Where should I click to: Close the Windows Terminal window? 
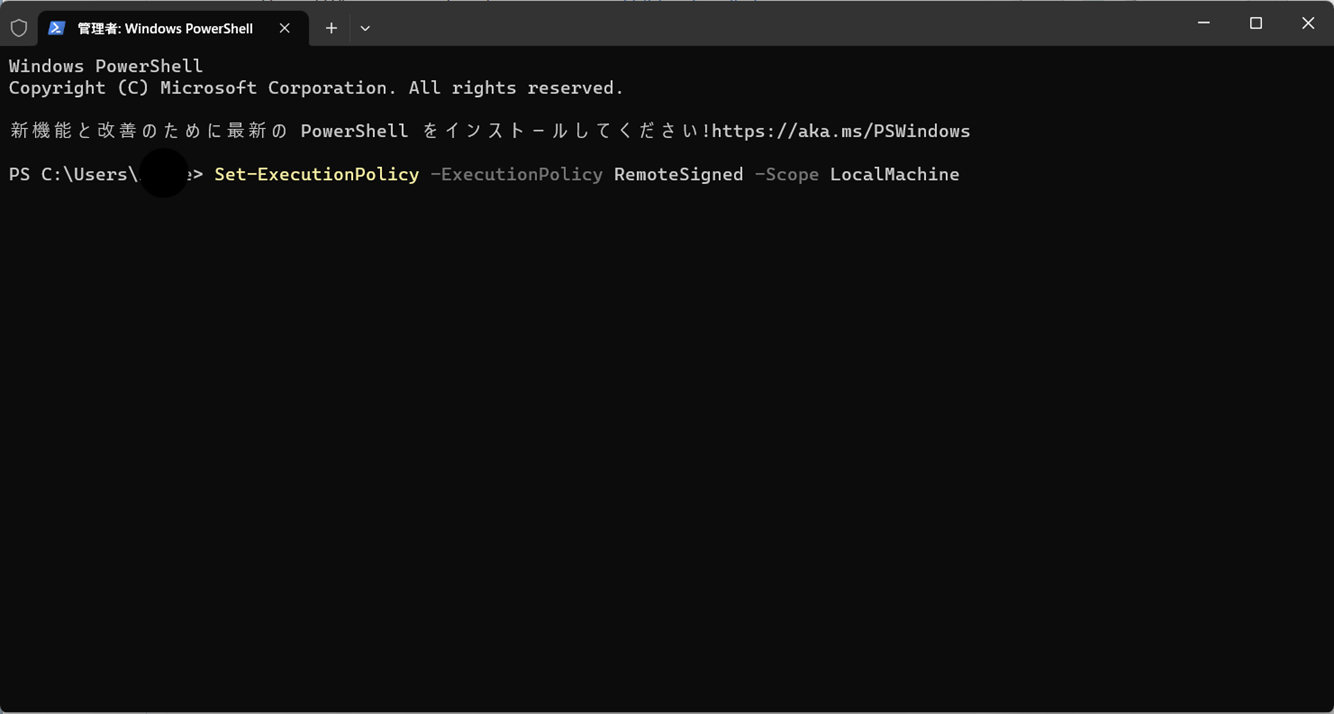click(x=1308, y=22)
